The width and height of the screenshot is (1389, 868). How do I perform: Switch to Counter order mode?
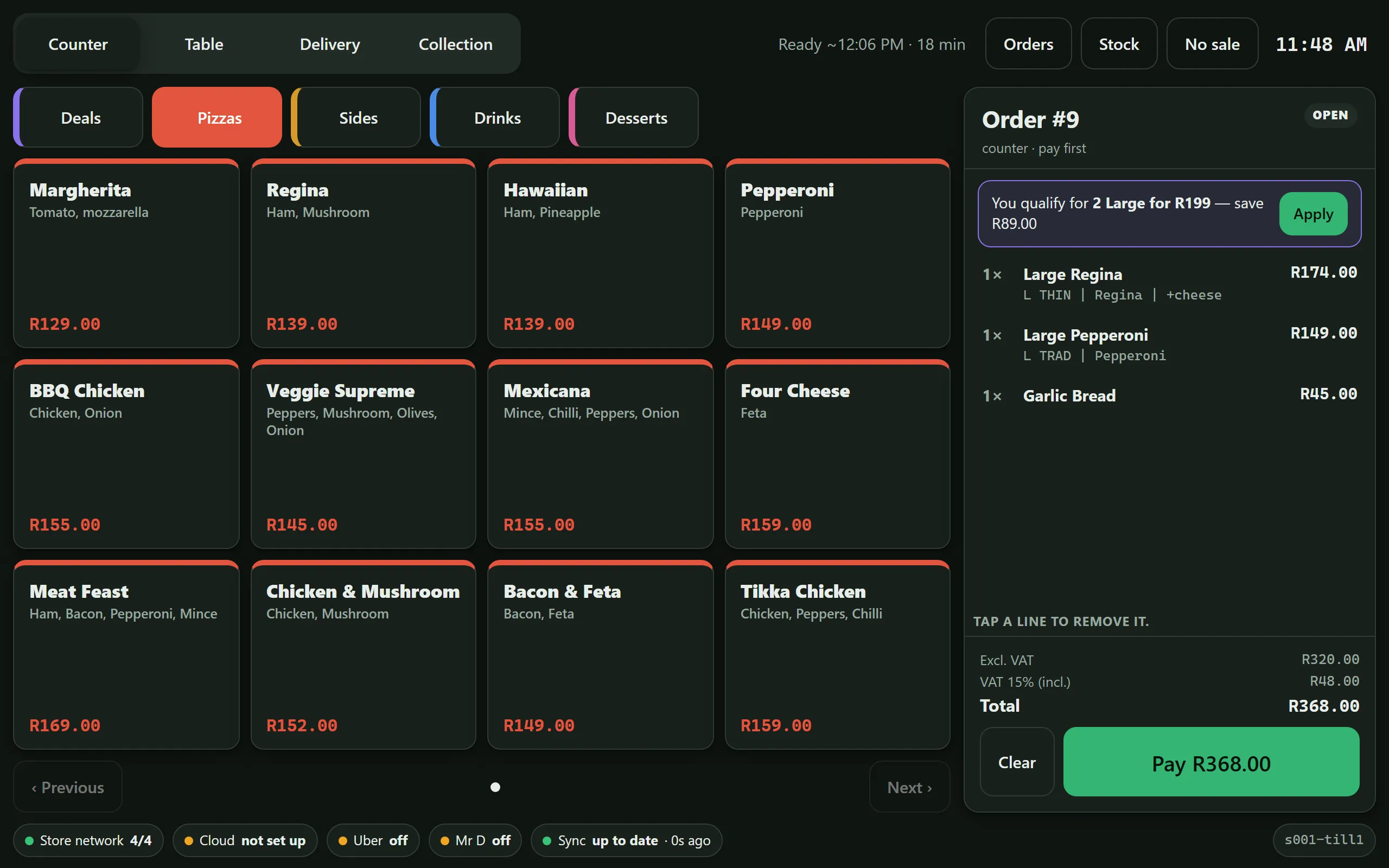78,44
